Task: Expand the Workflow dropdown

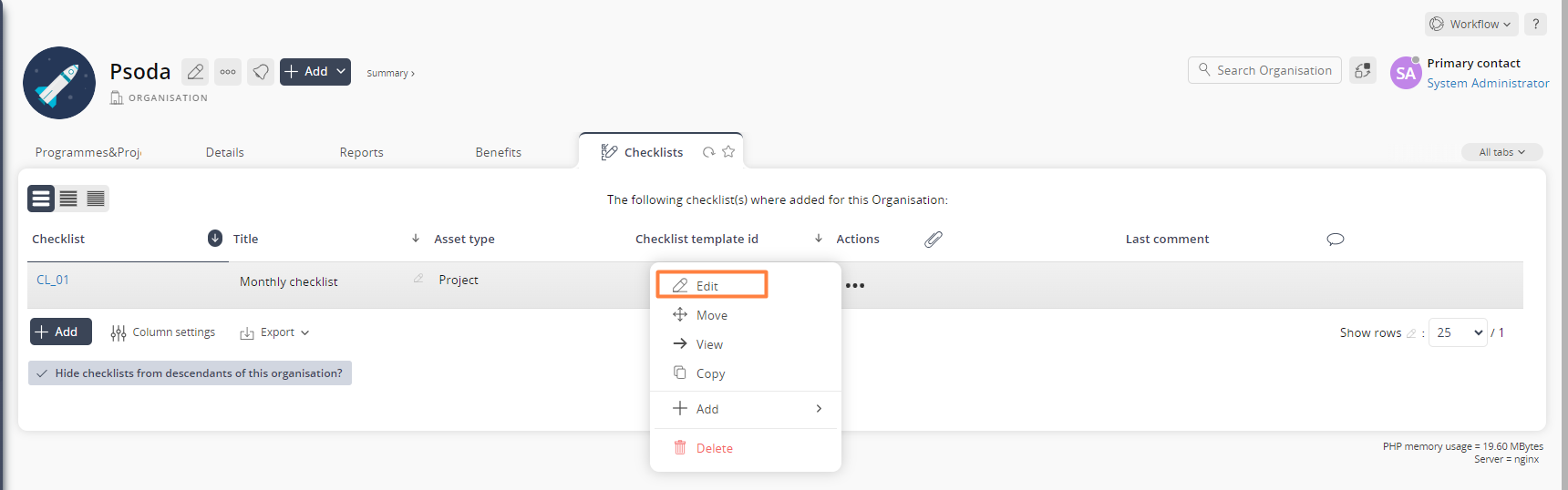Action: click(1471, 25)
